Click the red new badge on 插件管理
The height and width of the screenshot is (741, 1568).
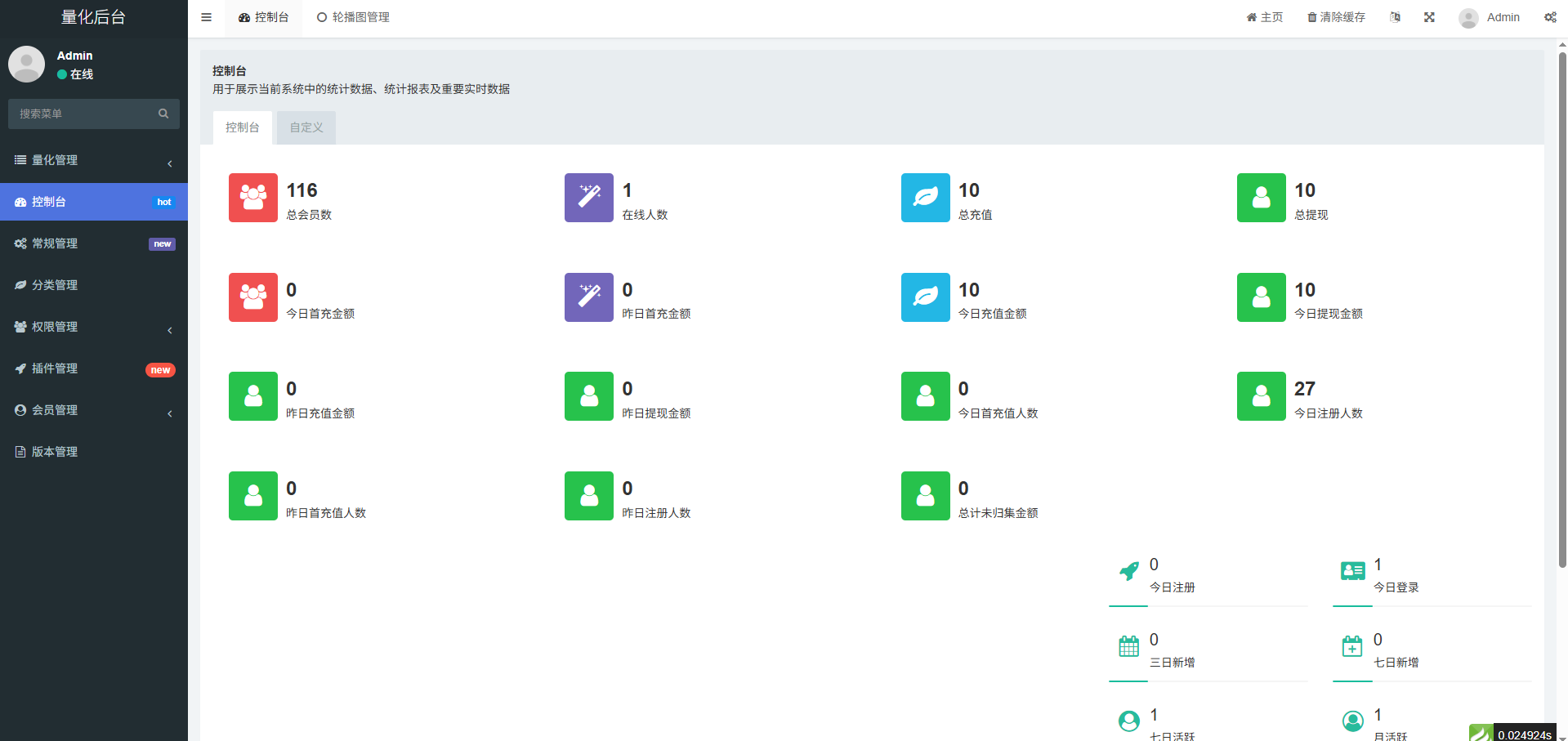(160, 370)
